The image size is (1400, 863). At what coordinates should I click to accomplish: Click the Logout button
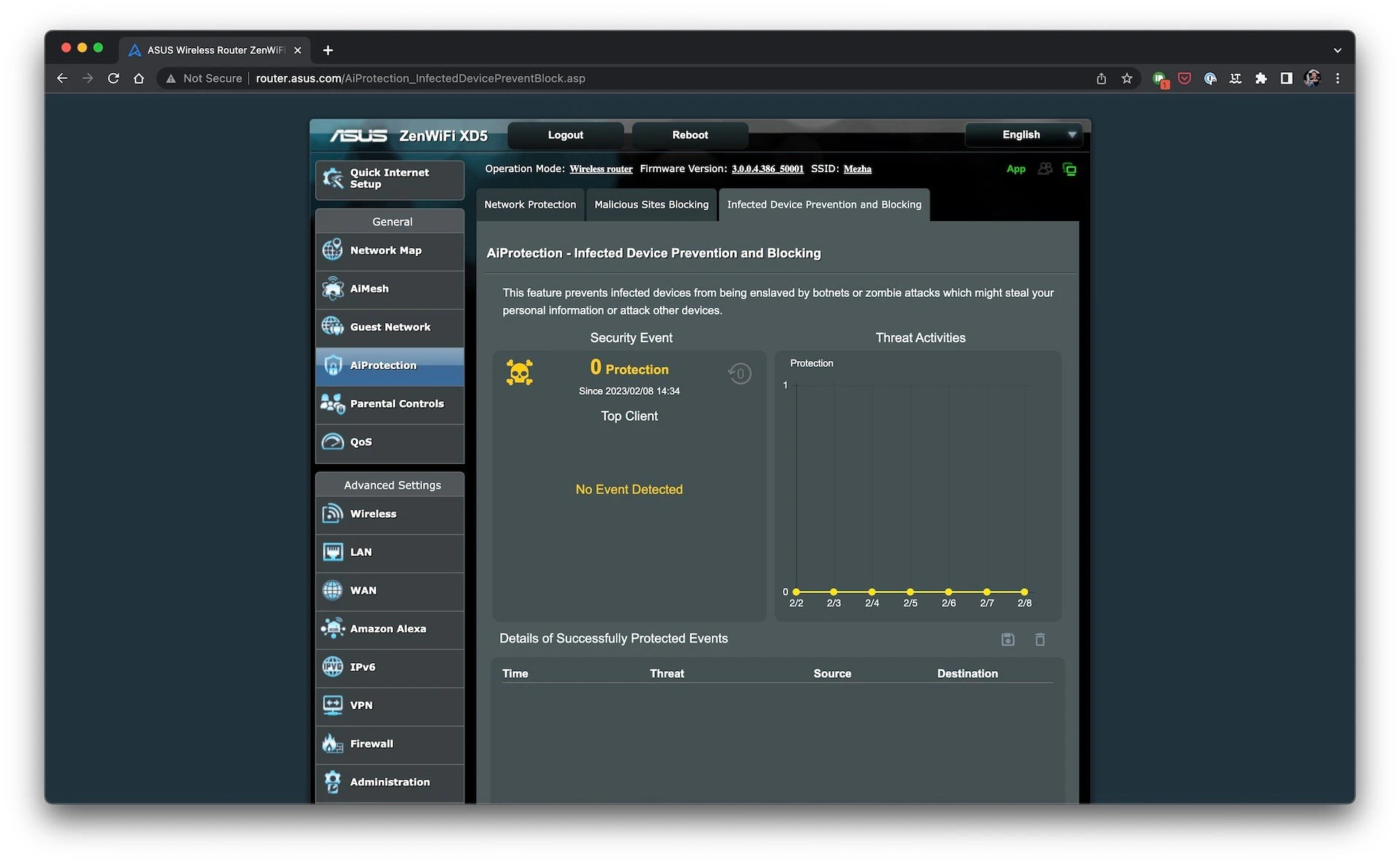point(566,135)
